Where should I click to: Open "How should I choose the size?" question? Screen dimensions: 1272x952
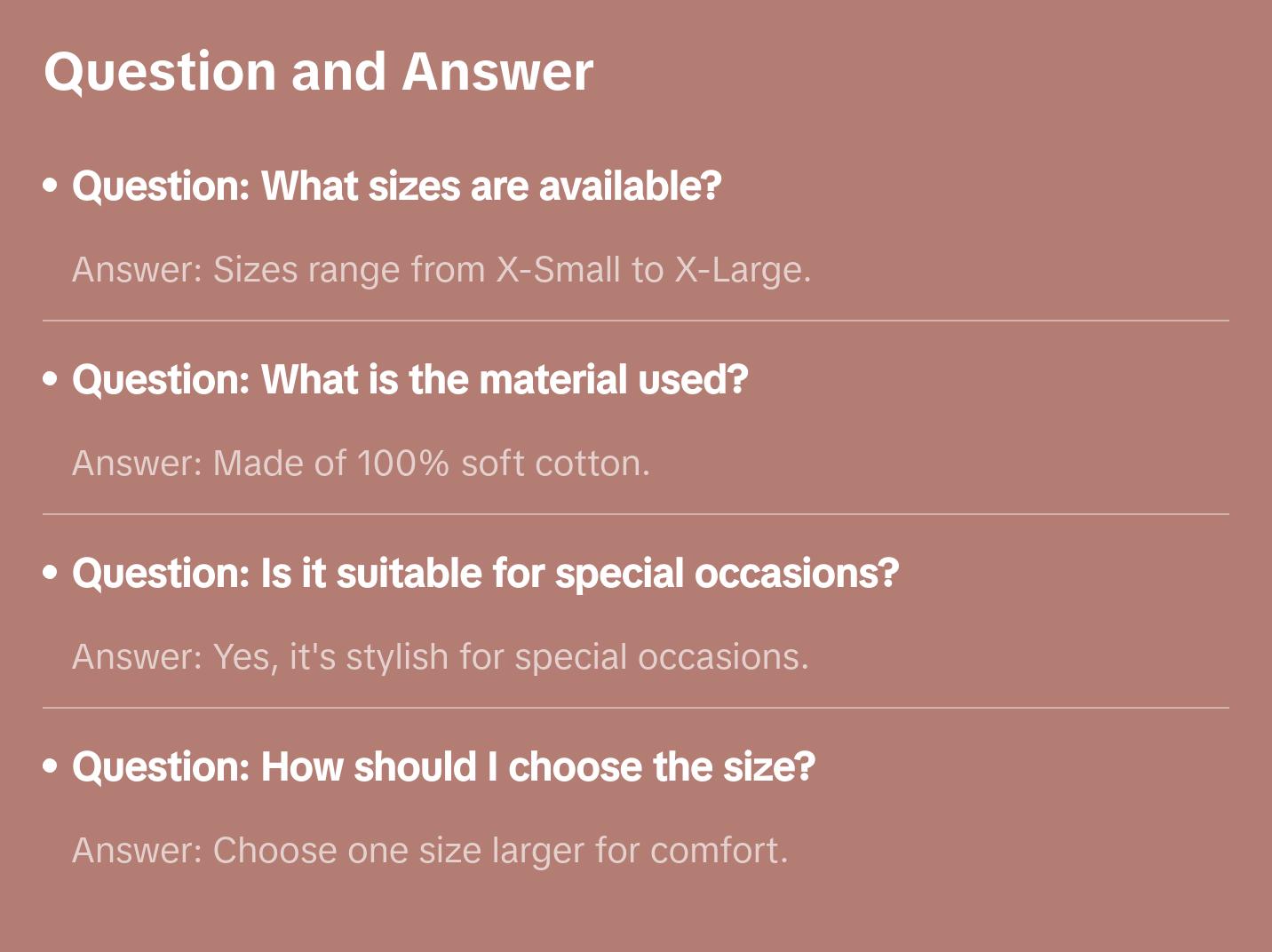[x=443, y=767]
